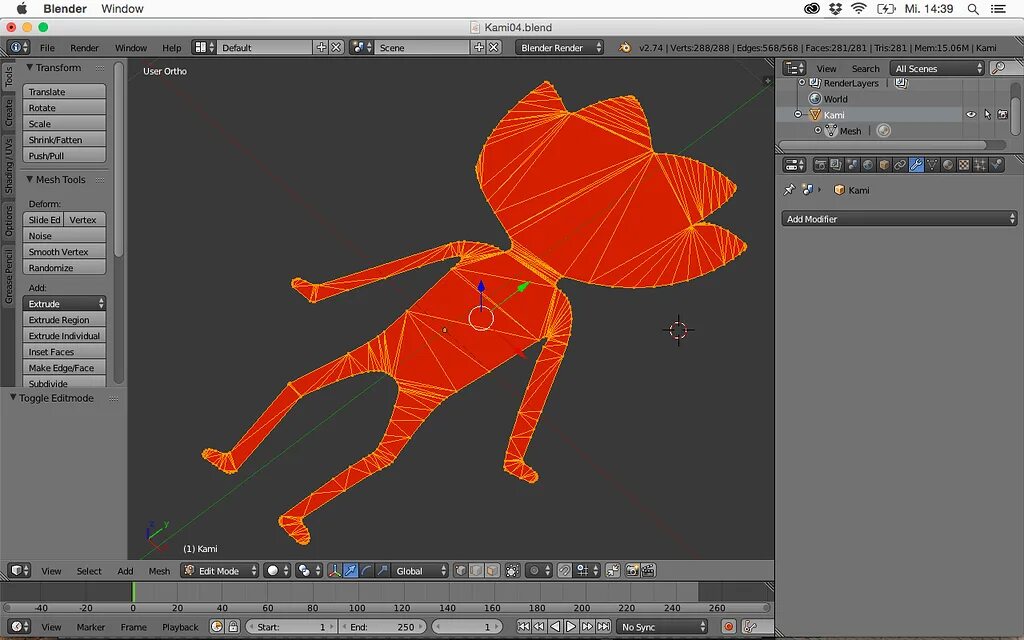
Task: Open the Help menu
Action: click(x=172, y=48)
